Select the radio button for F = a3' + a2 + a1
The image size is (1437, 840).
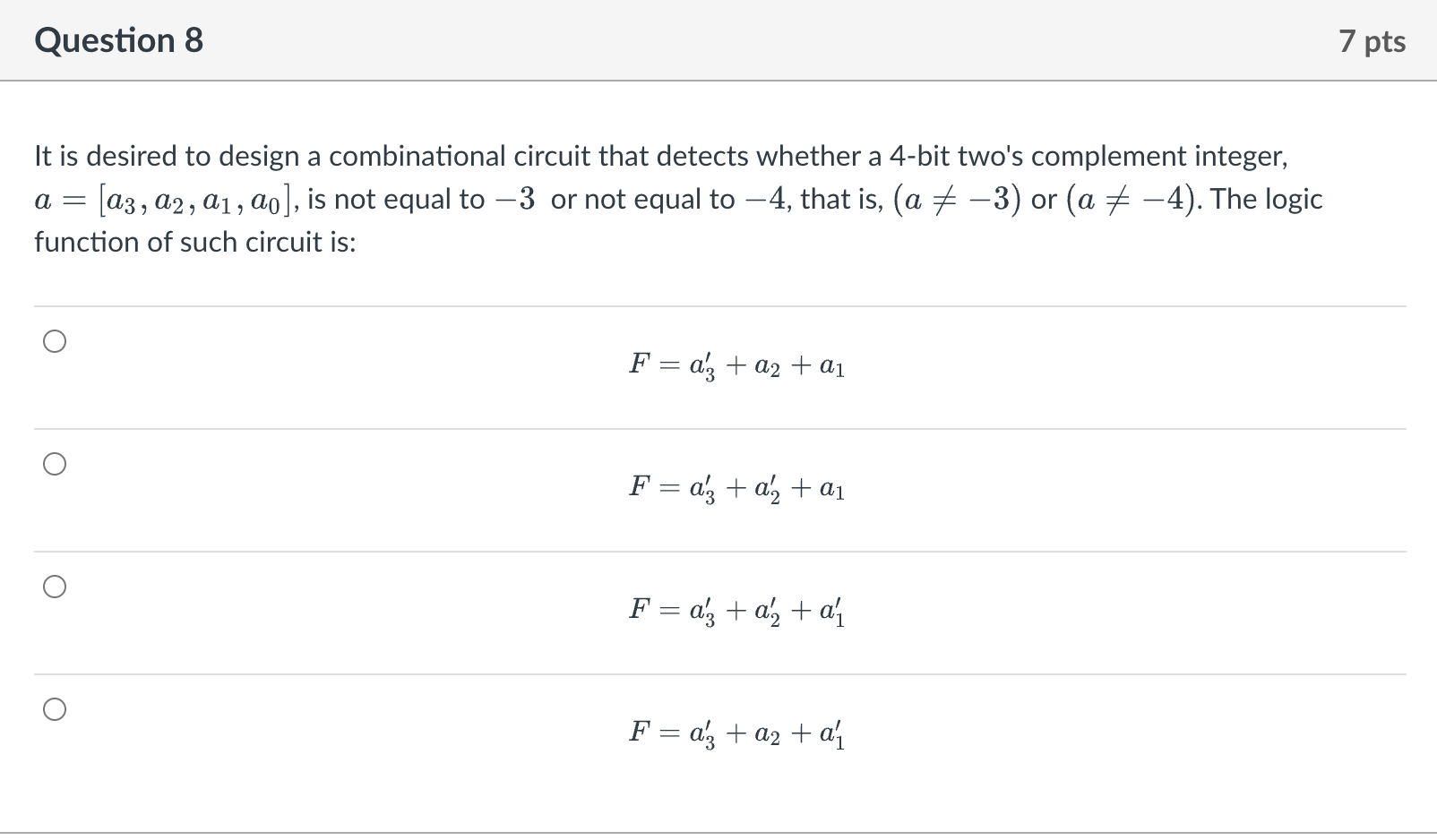click(x=55, y=341)
